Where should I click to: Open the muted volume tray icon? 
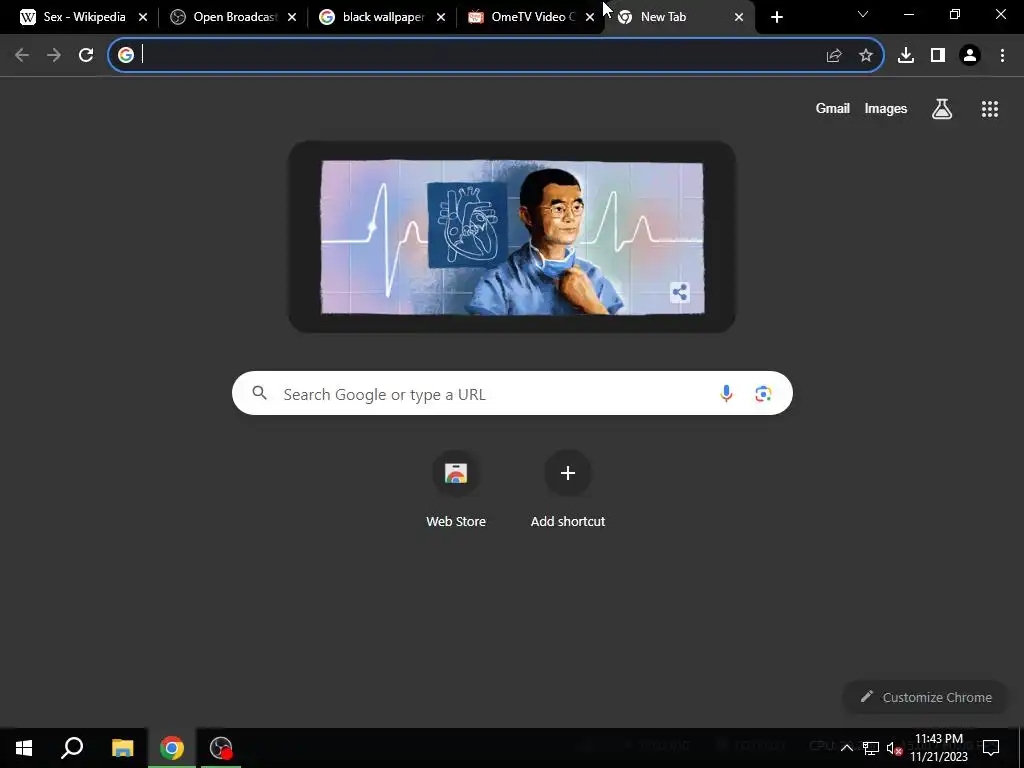894,748
